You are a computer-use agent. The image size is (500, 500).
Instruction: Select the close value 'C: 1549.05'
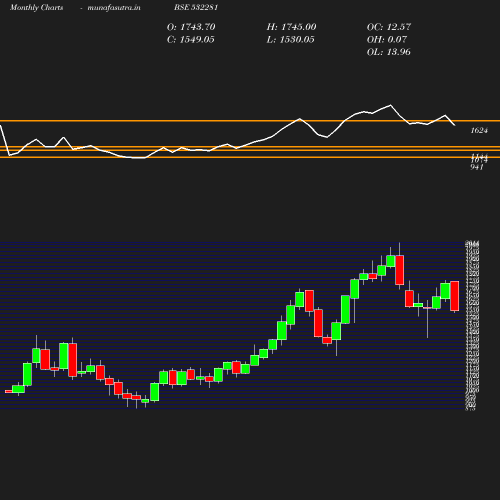191,39
